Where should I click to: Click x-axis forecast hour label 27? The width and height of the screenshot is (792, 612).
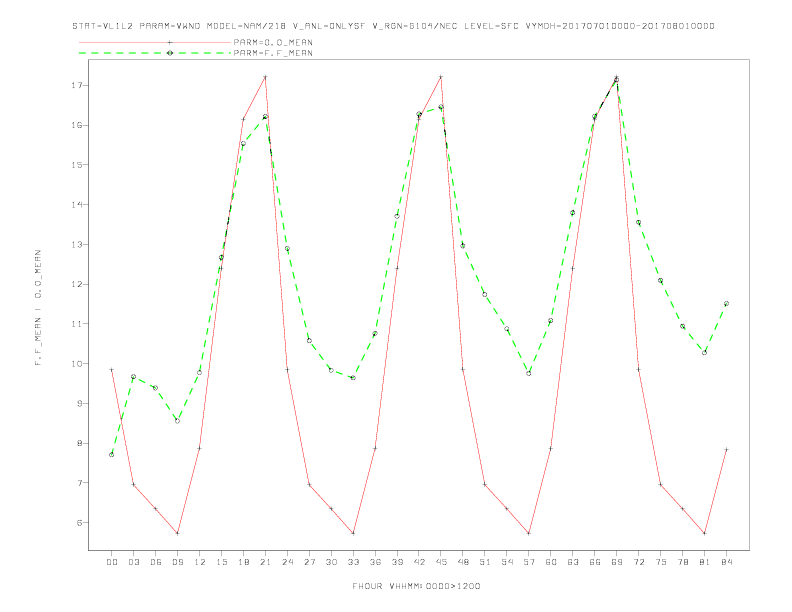coord(309,562)
